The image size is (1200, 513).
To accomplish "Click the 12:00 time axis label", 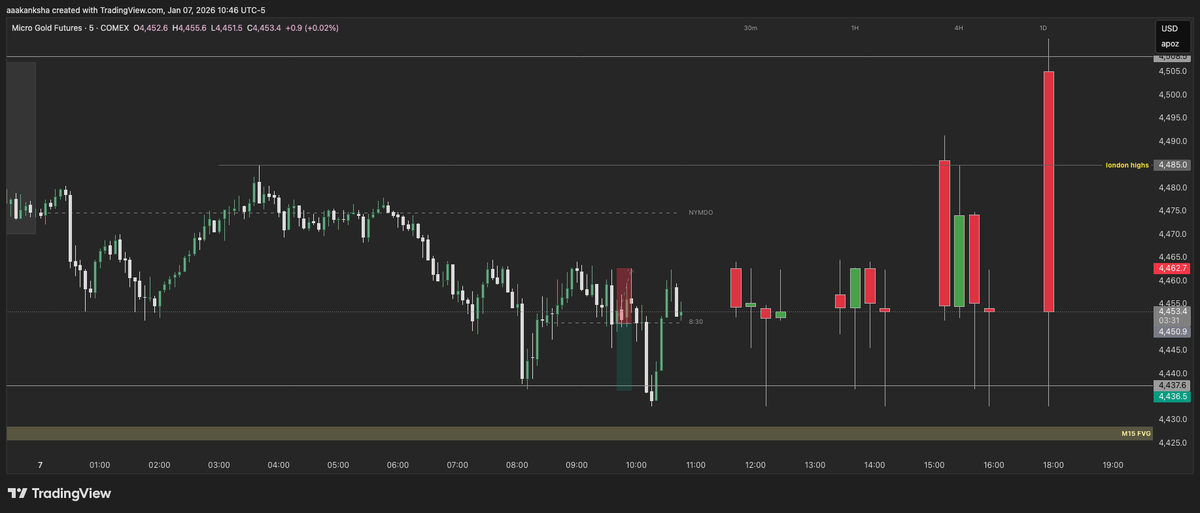I will [755, 465].
